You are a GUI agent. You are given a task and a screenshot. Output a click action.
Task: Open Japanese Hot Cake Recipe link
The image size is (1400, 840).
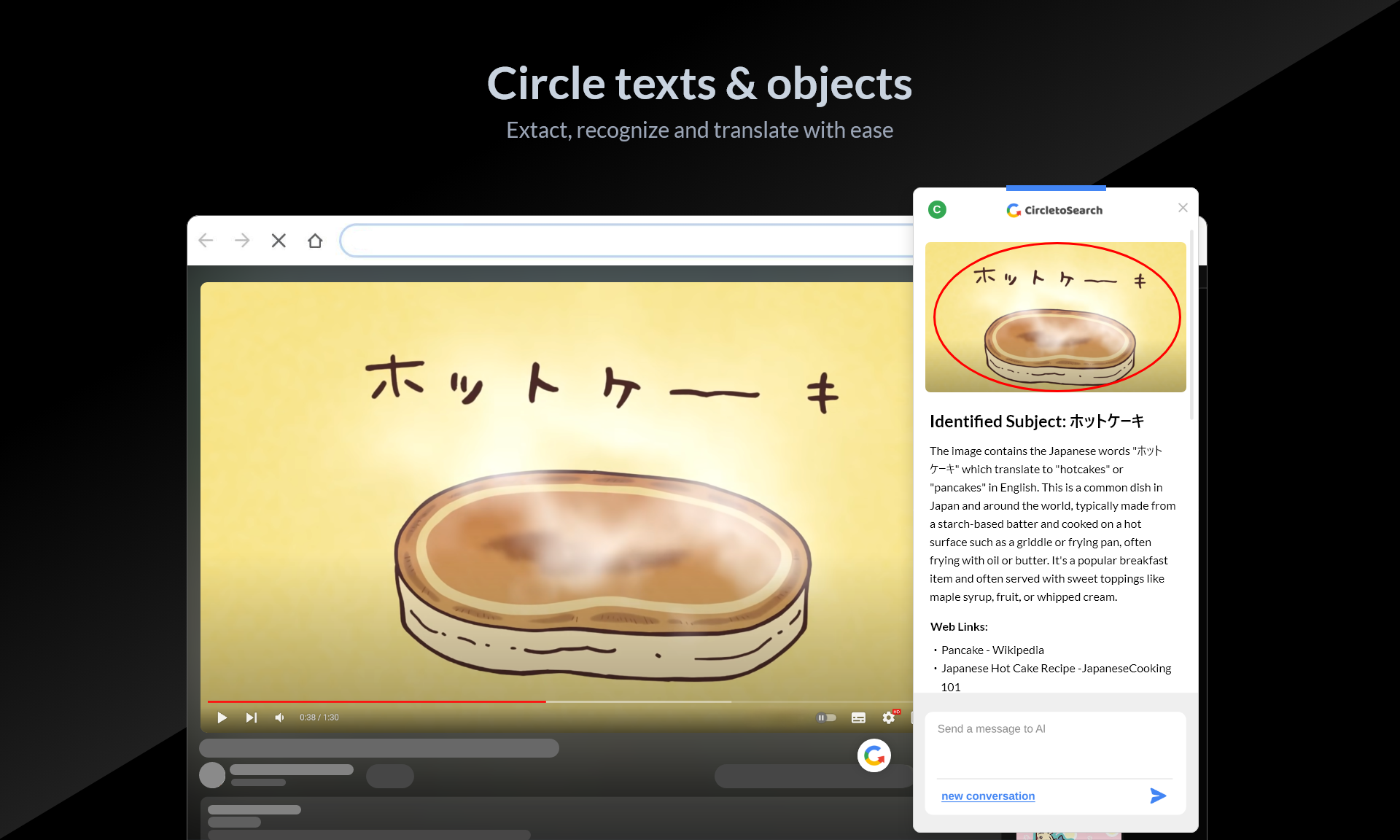click(x=1056, y=669)
